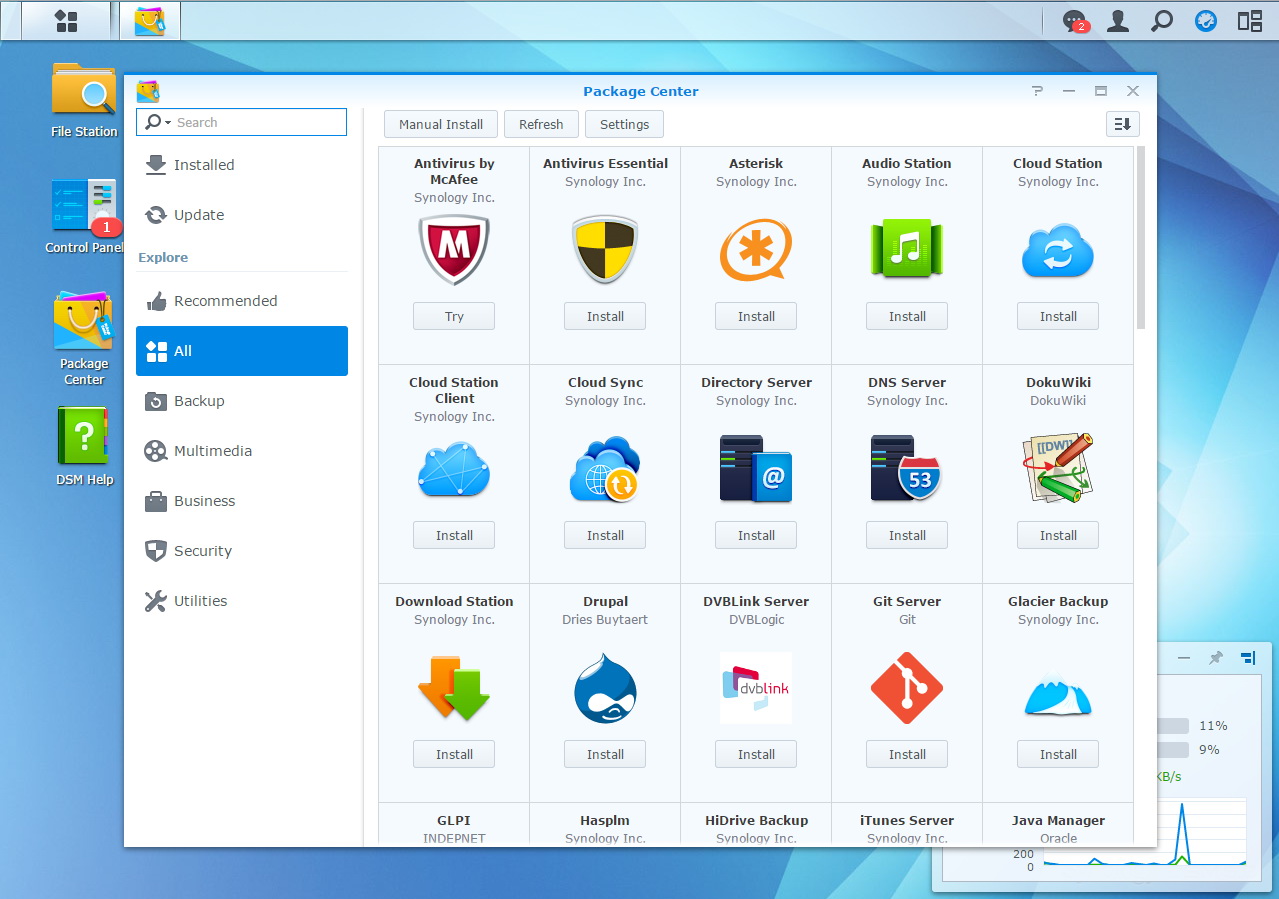Pin the resource monitor widget

(1216, 658)
